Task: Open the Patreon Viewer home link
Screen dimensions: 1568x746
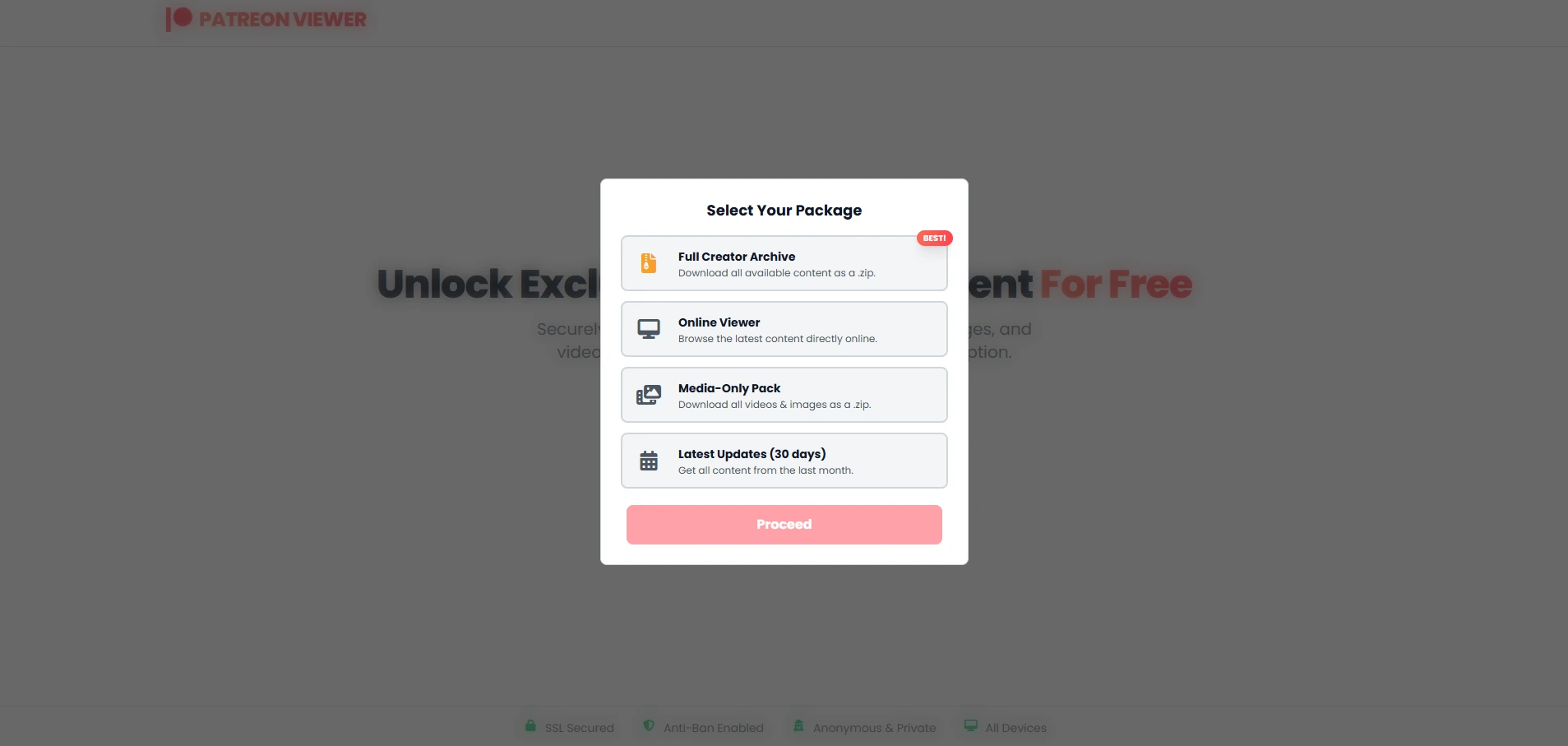Action: pyautogui.click(x=266, y=18)
